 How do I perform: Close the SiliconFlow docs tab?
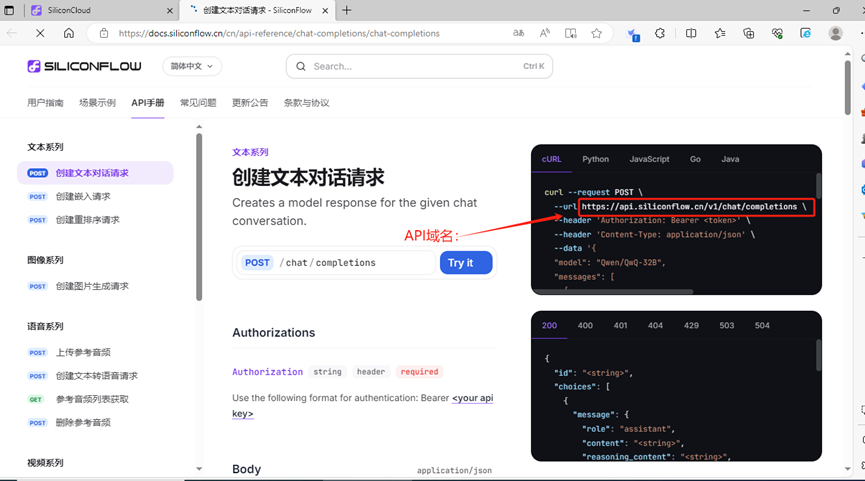[x=325, y=10]
